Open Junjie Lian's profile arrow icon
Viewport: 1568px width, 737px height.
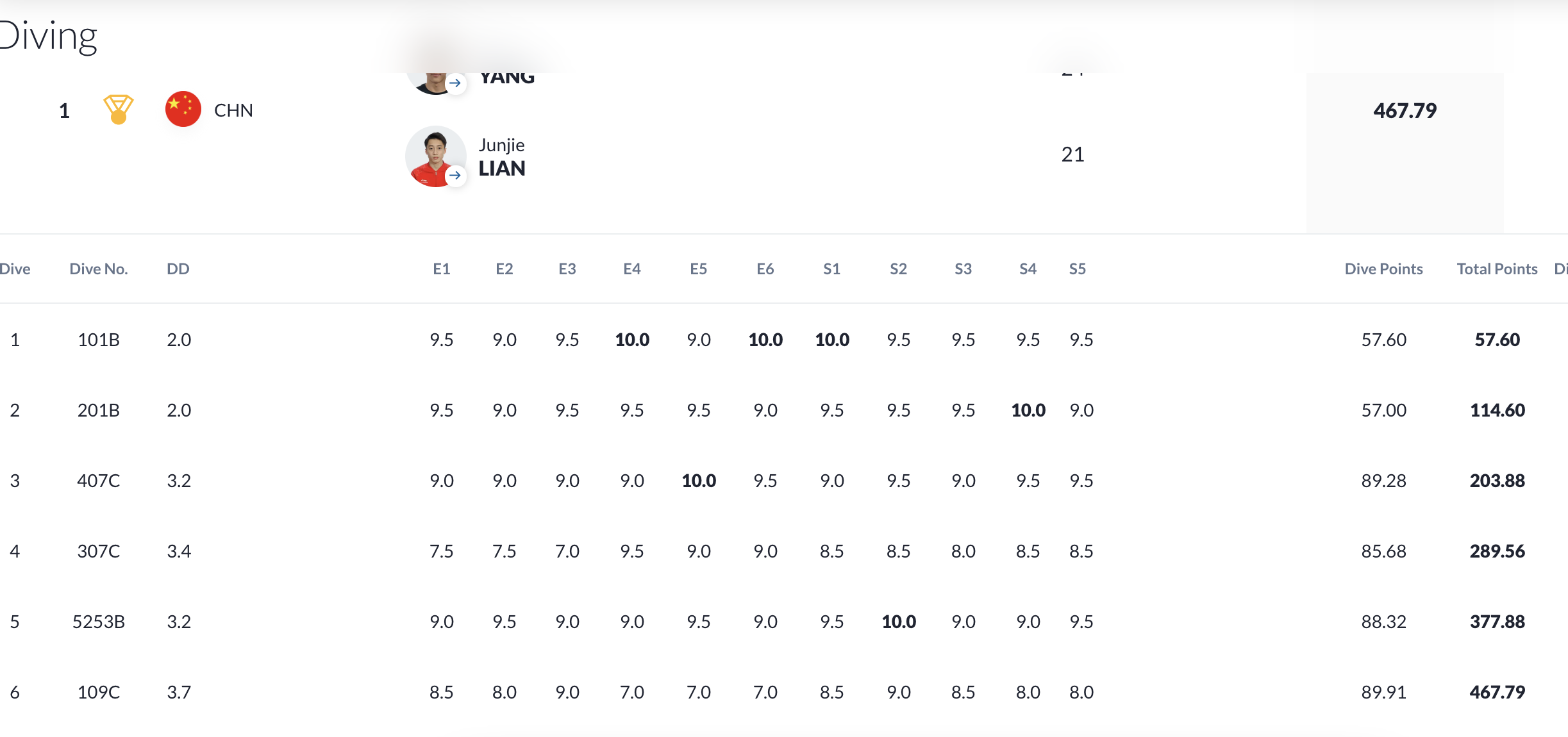coord(455,175)
